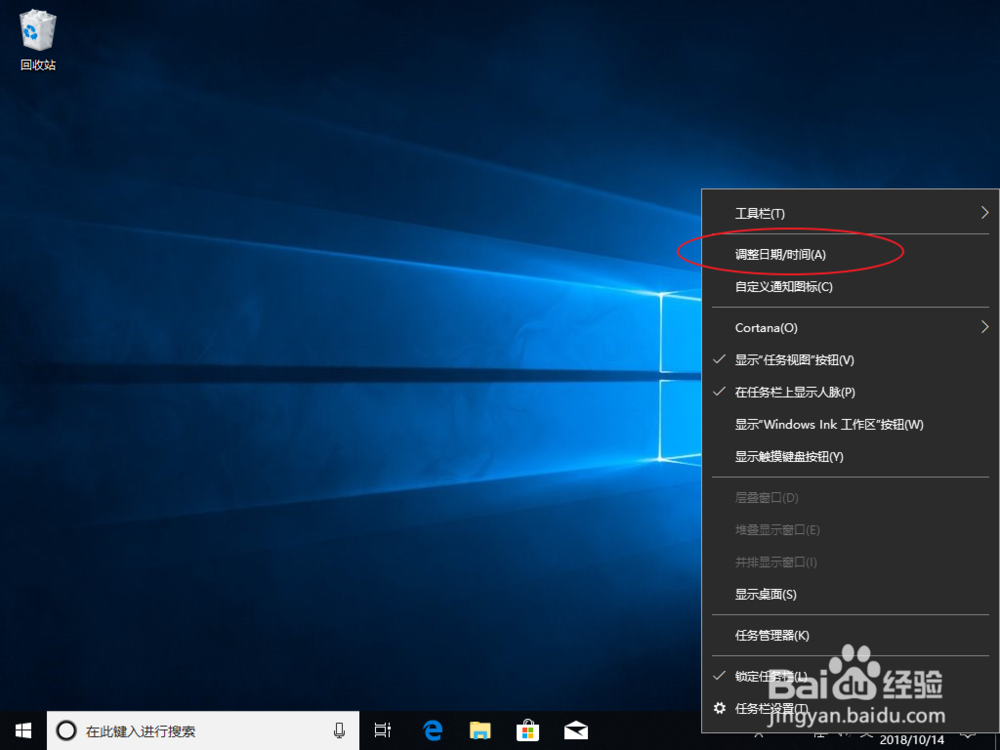1000x750 pixels.
Task: Toggle the 锁定任务栏(L) option
Action: [850, 676]
